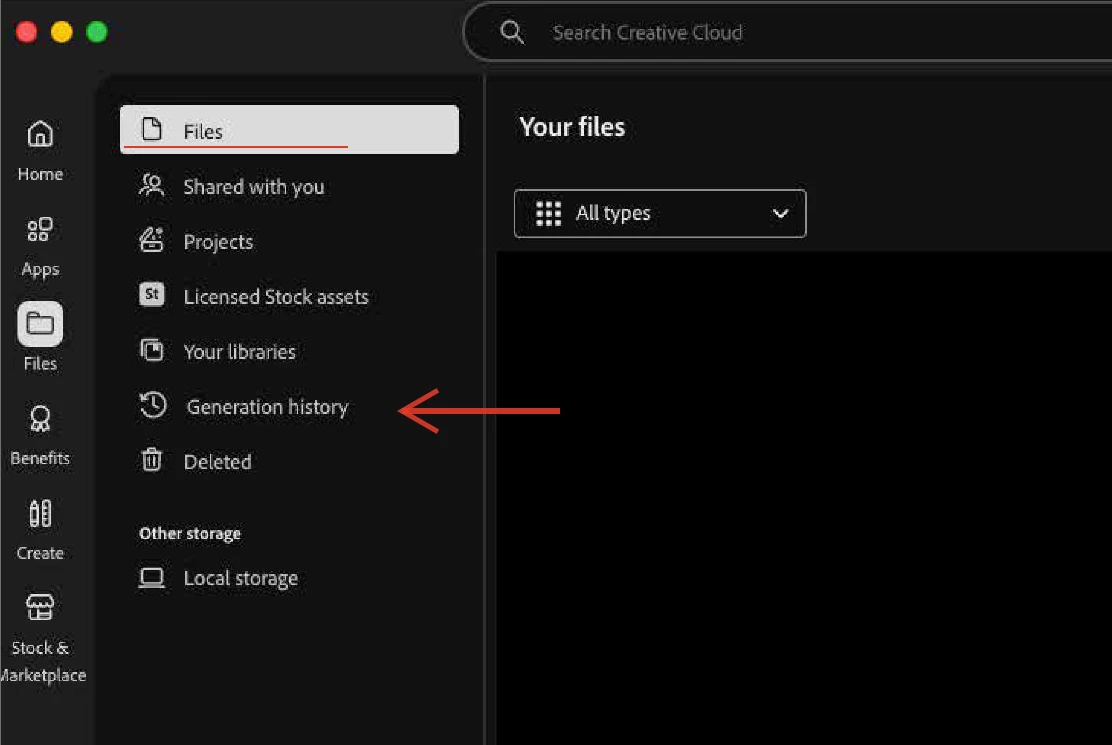The width and height of the screenshot is (1112, 745).
Task: Click the Your libraries icon
Action: [152, 349]
